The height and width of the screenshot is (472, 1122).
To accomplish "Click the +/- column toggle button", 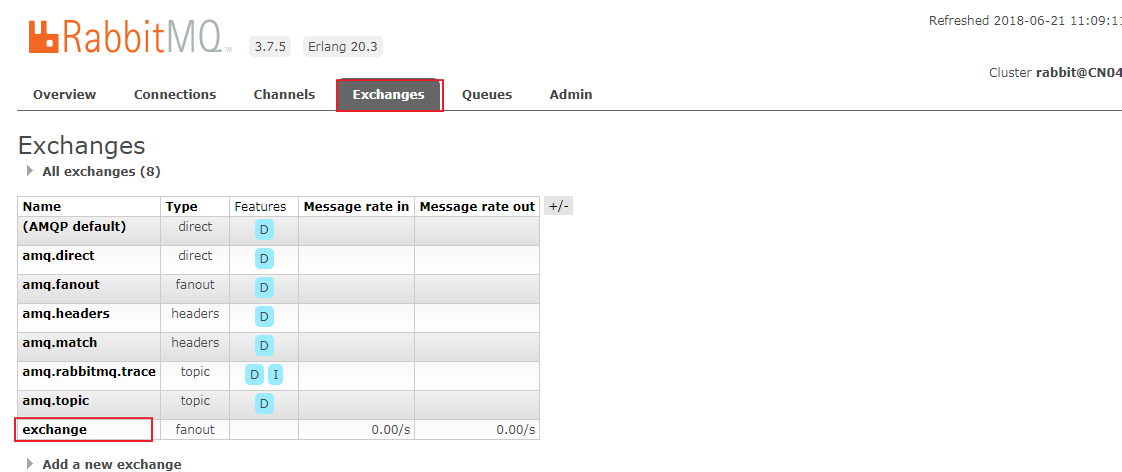I will (558, 207).
